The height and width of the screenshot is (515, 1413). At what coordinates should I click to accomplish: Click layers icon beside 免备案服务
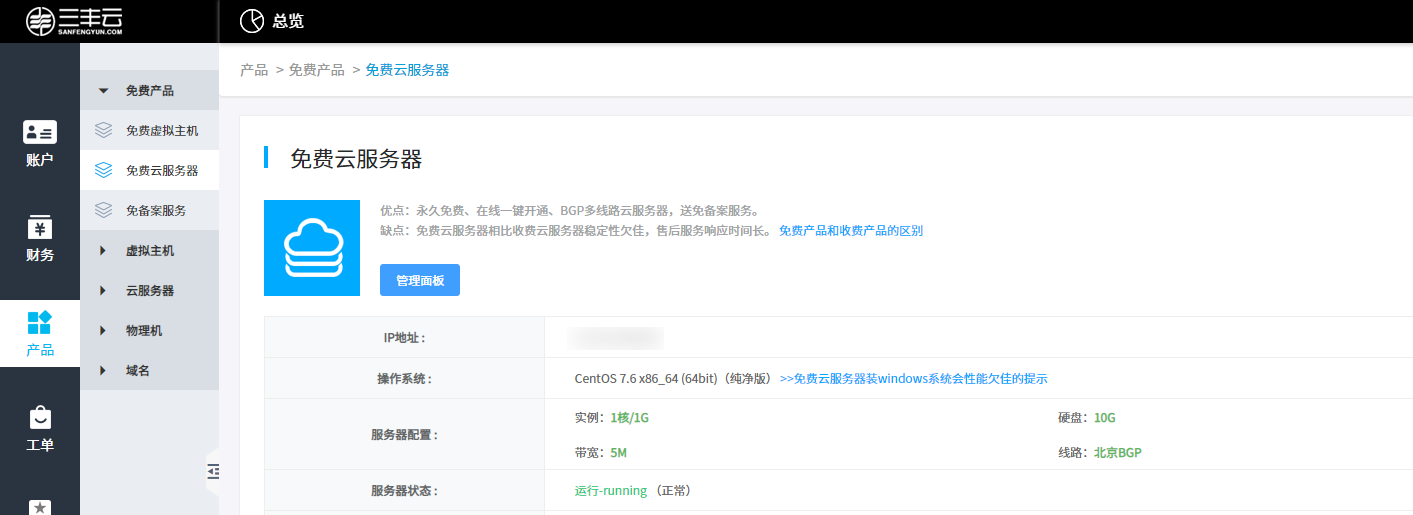103,210
